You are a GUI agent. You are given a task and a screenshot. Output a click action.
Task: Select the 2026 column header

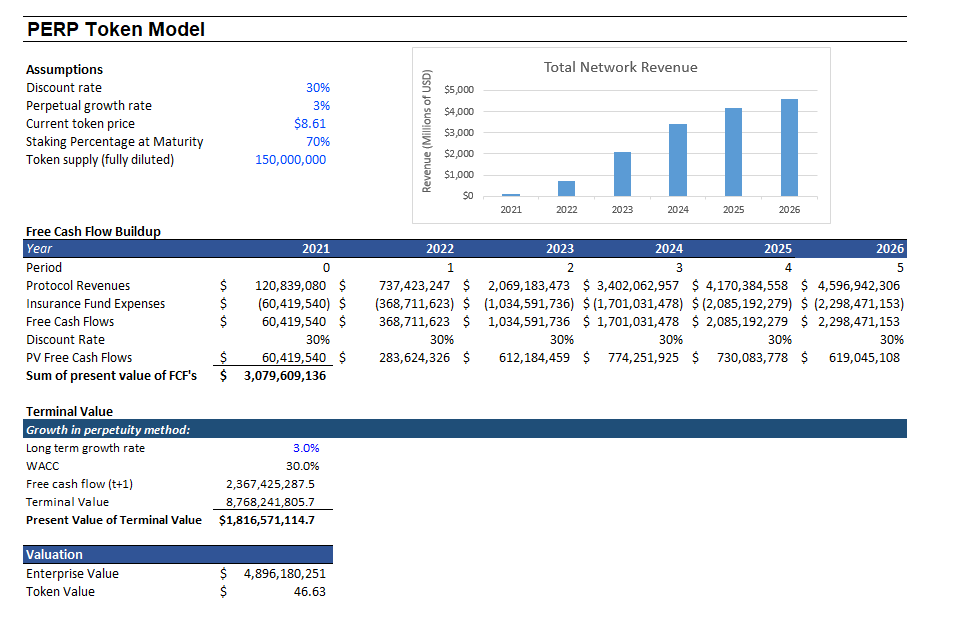tap(890, 249)
